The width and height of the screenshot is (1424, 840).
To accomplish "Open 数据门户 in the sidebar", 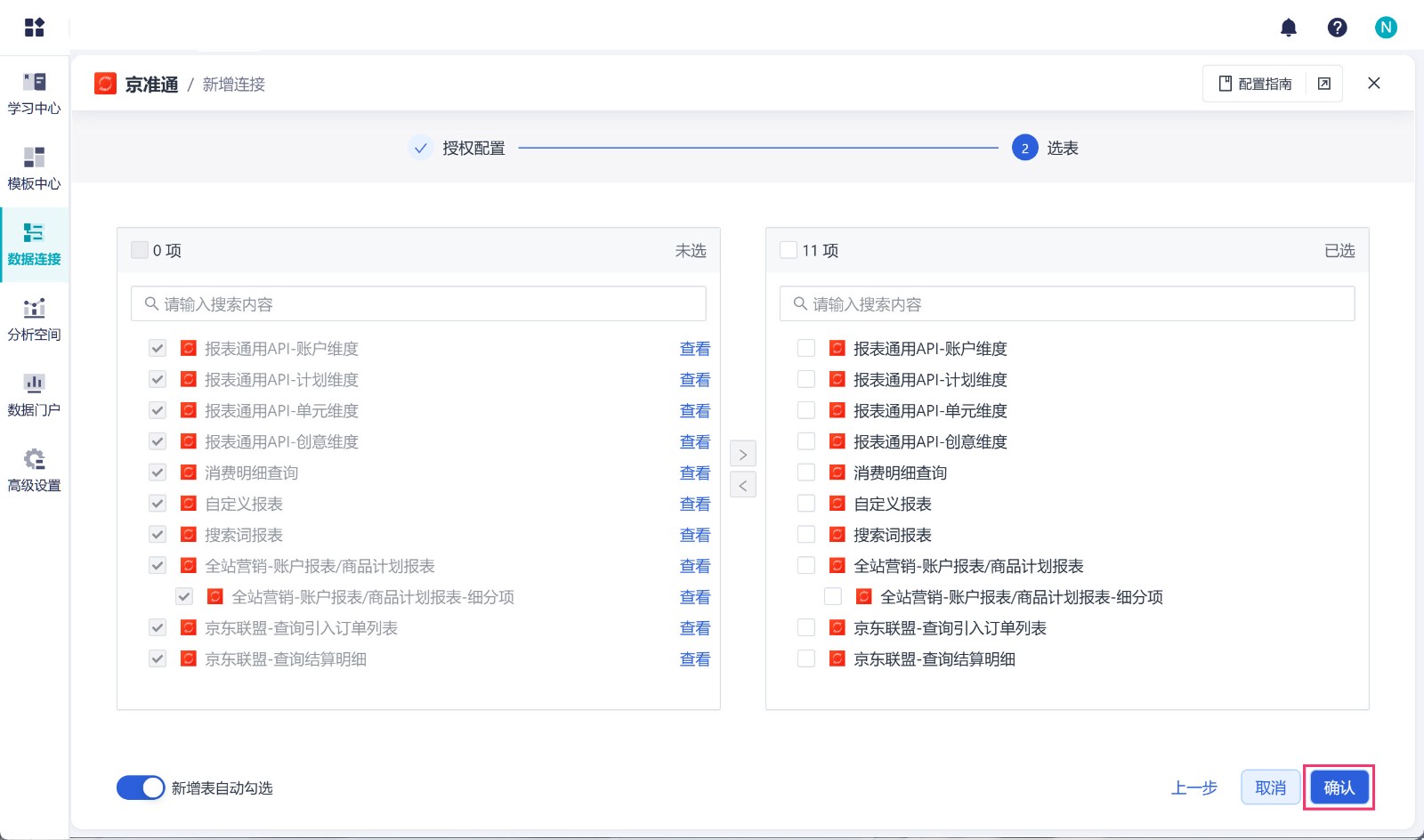I will tap(34, 396).
